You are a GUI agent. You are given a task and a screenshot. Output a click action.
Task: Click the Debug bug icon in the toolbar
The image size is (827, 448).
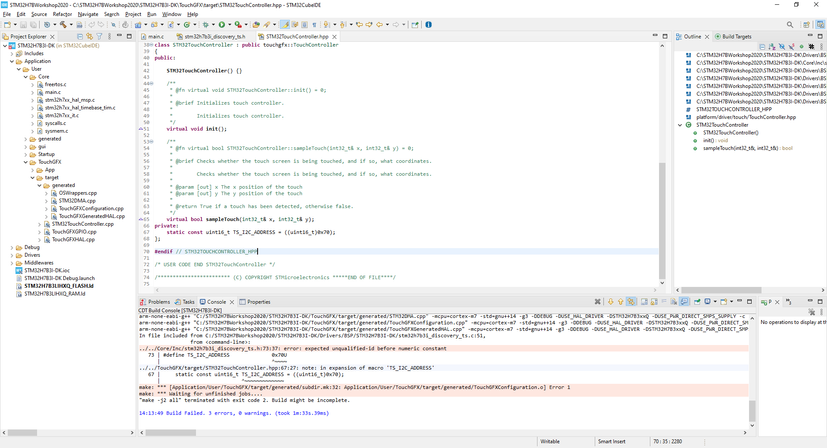click(206, 25)
